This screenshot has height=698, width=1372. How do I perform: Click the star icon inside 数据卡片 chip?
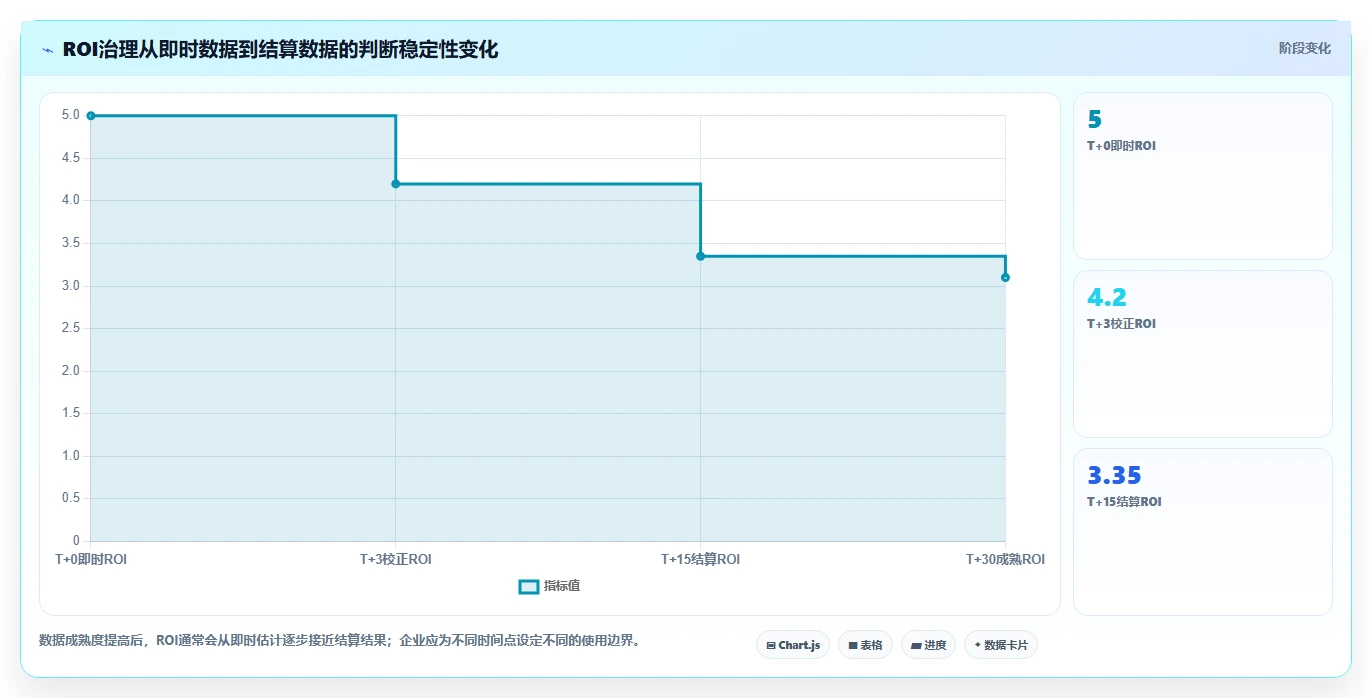pyautogui.click(x=977, y=645)
